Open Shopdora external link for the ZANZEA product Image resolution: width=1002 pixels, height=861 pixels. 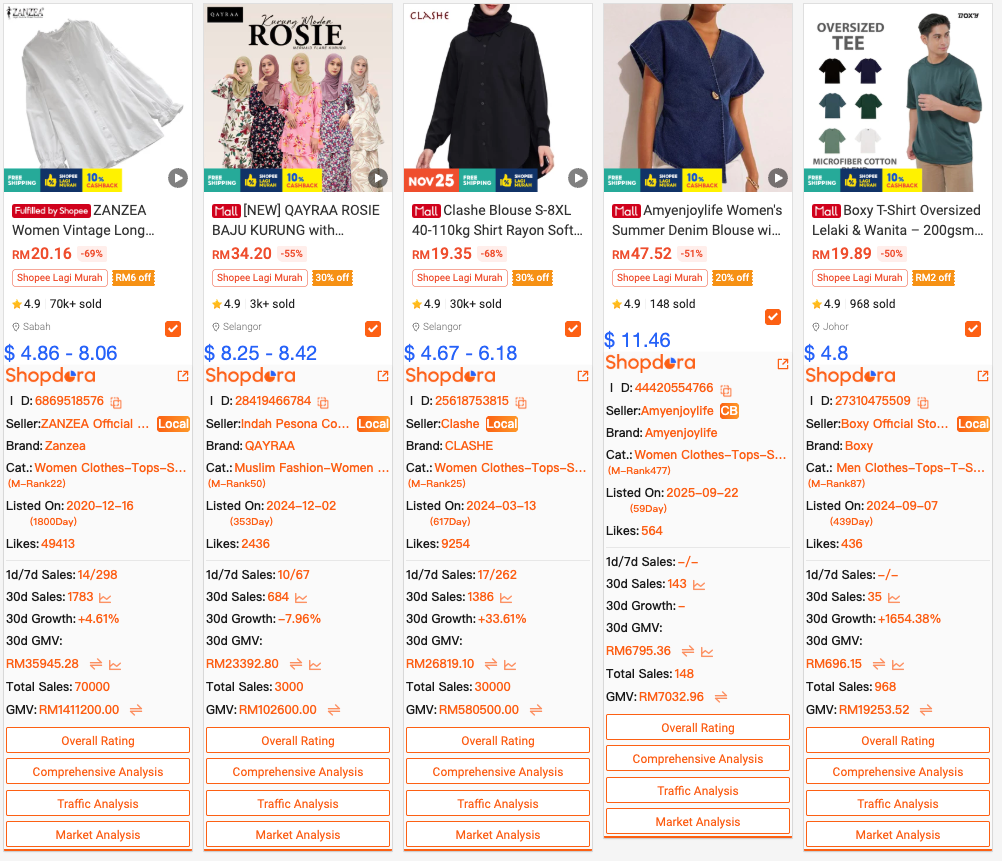tap(183, 376)
